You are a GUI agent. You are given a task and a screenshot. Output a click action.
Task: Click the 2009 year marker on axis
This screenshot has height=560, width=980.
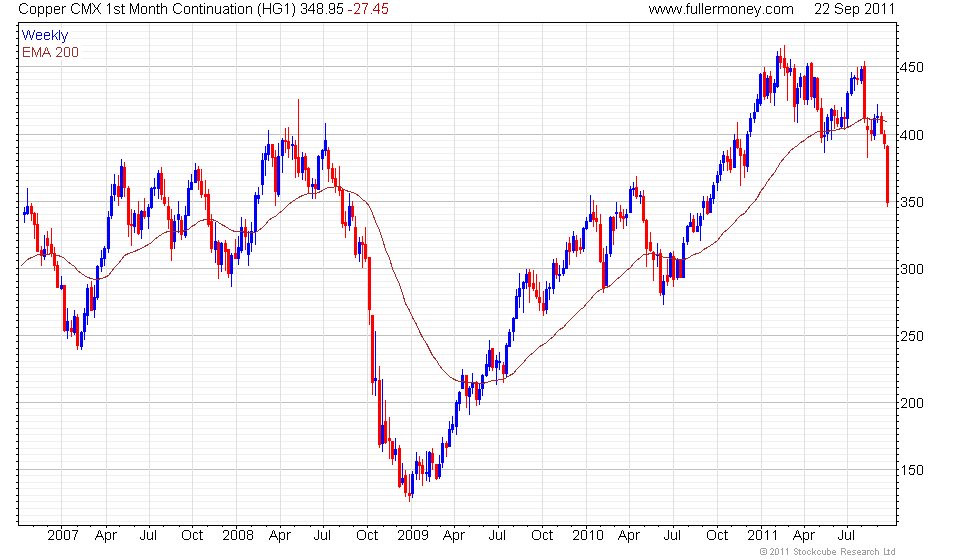[412, 536]
